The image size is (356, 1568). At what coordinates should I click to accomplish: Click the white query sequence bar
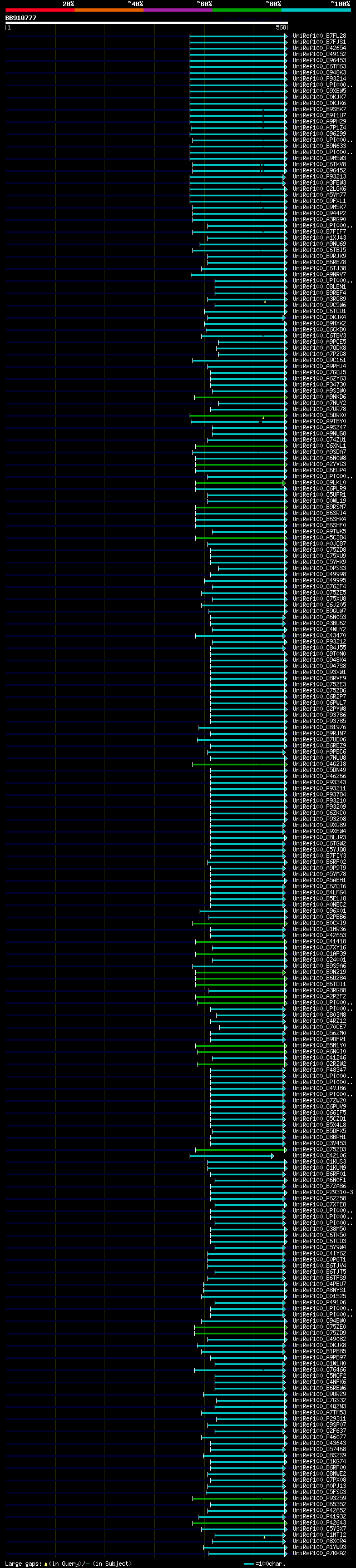(x=147, y=22)
